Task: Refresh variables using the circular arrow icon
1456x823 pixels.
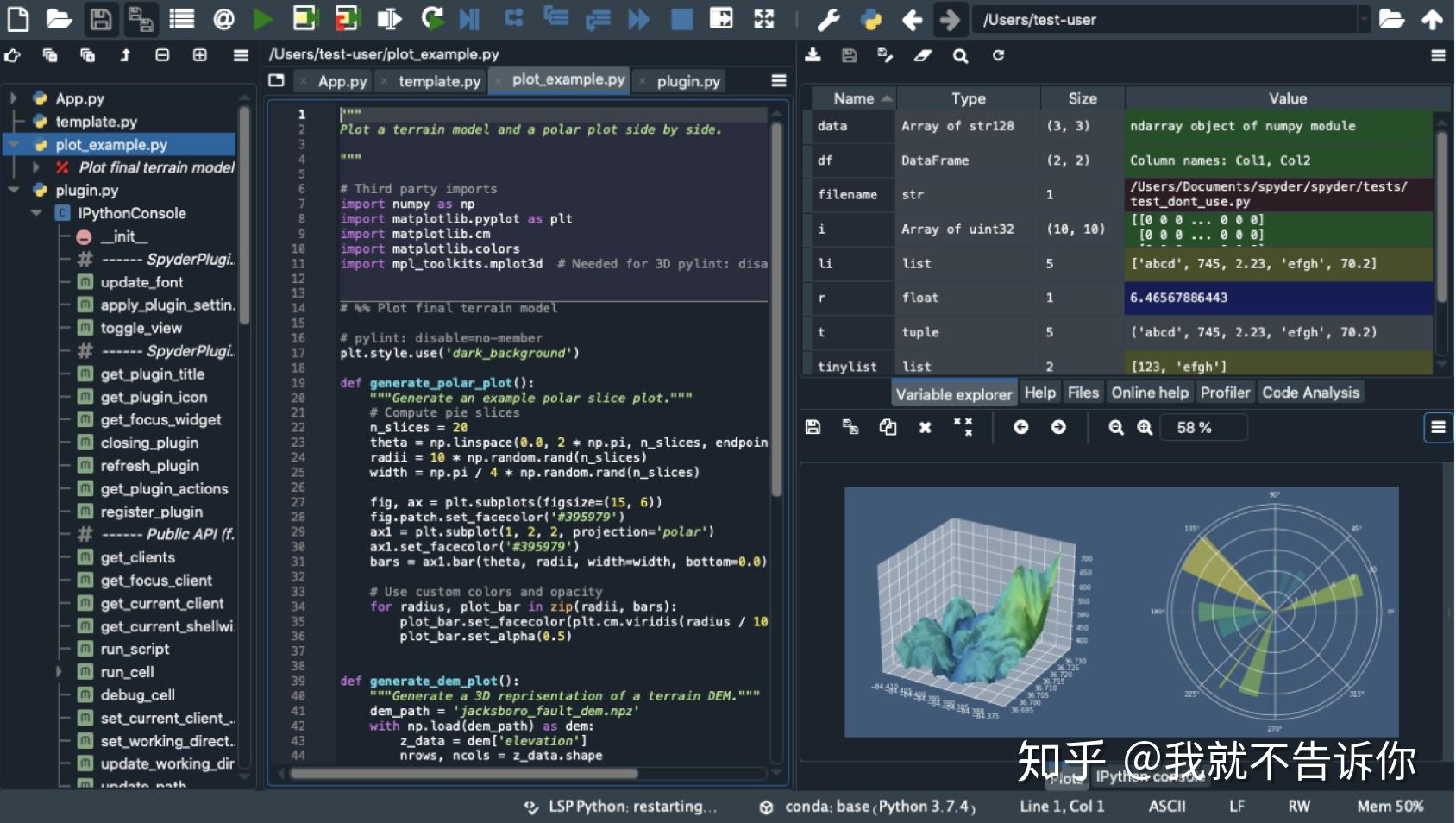Action: click(x=1000, y=55)
